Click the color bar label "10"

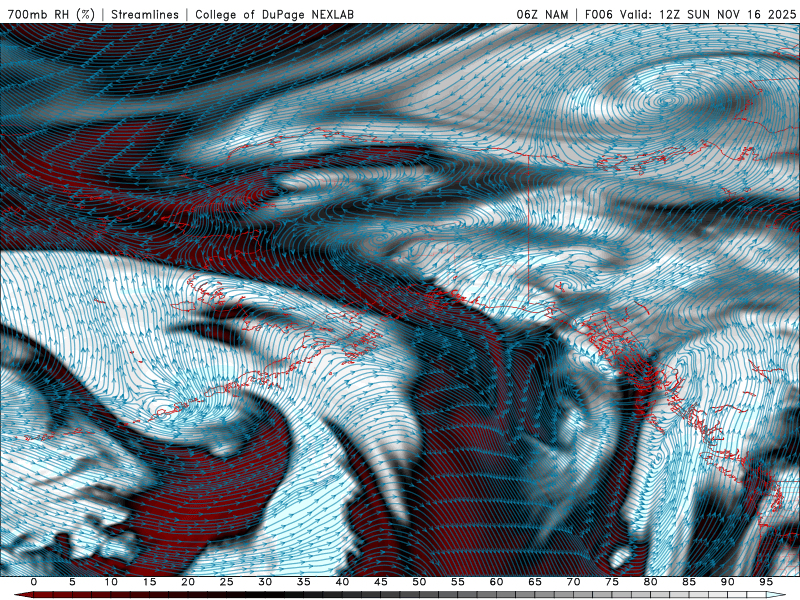click(111, 582)
